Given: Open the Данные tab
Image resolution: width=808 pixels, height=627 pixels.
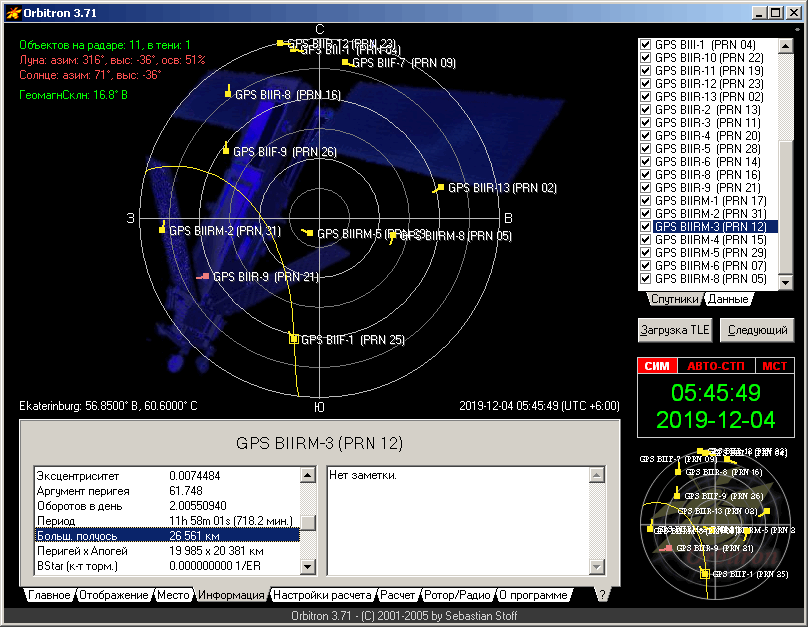Looking at the screenshot, I should [x=728, y=299].
